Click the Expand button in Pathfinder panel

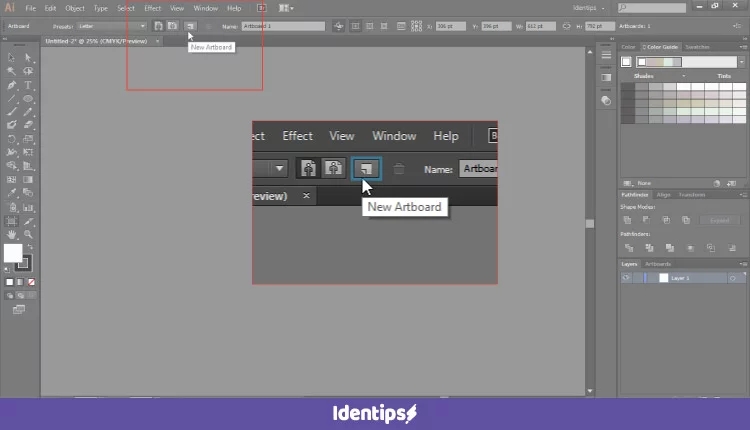pyautogui.click(x=718, y=220)
